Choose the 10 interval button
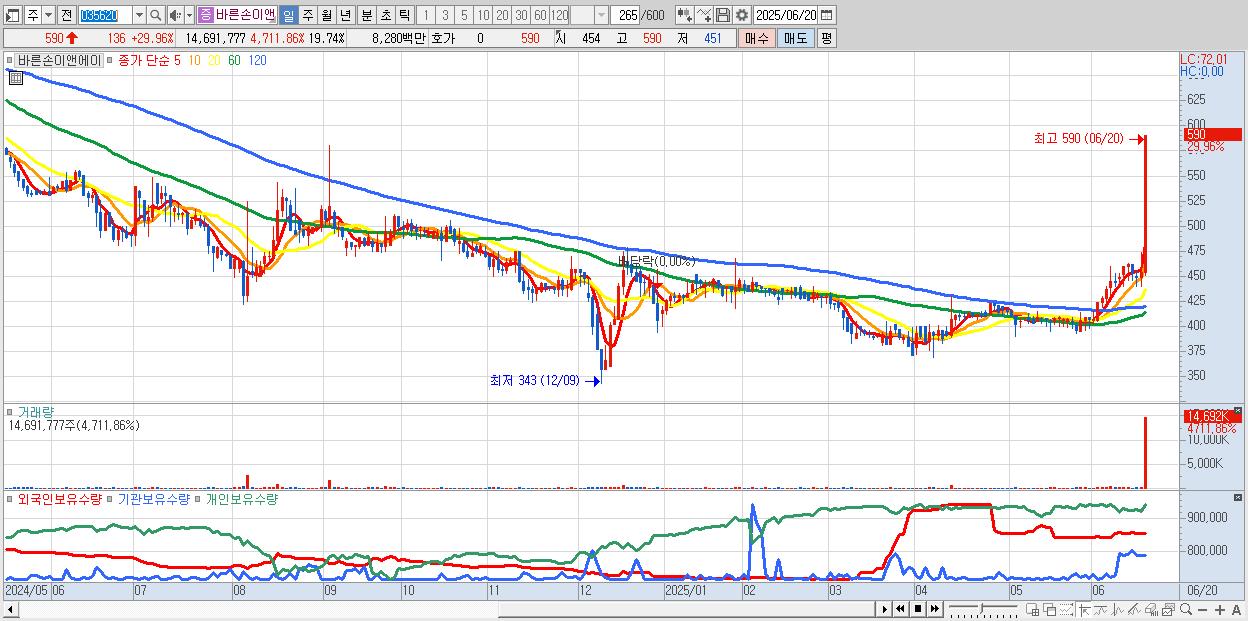Image resolution: width=1248 pixels, height=621 pixels. (x=483, y=15)
